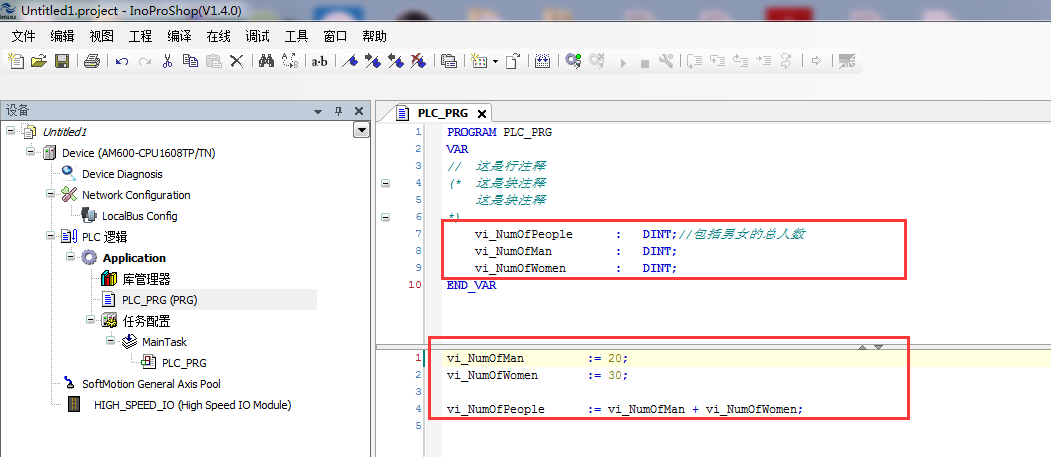This screenshot has height=457, width=1051.
Task: Click the greyed logout gear icon
Action: (597, 61)
